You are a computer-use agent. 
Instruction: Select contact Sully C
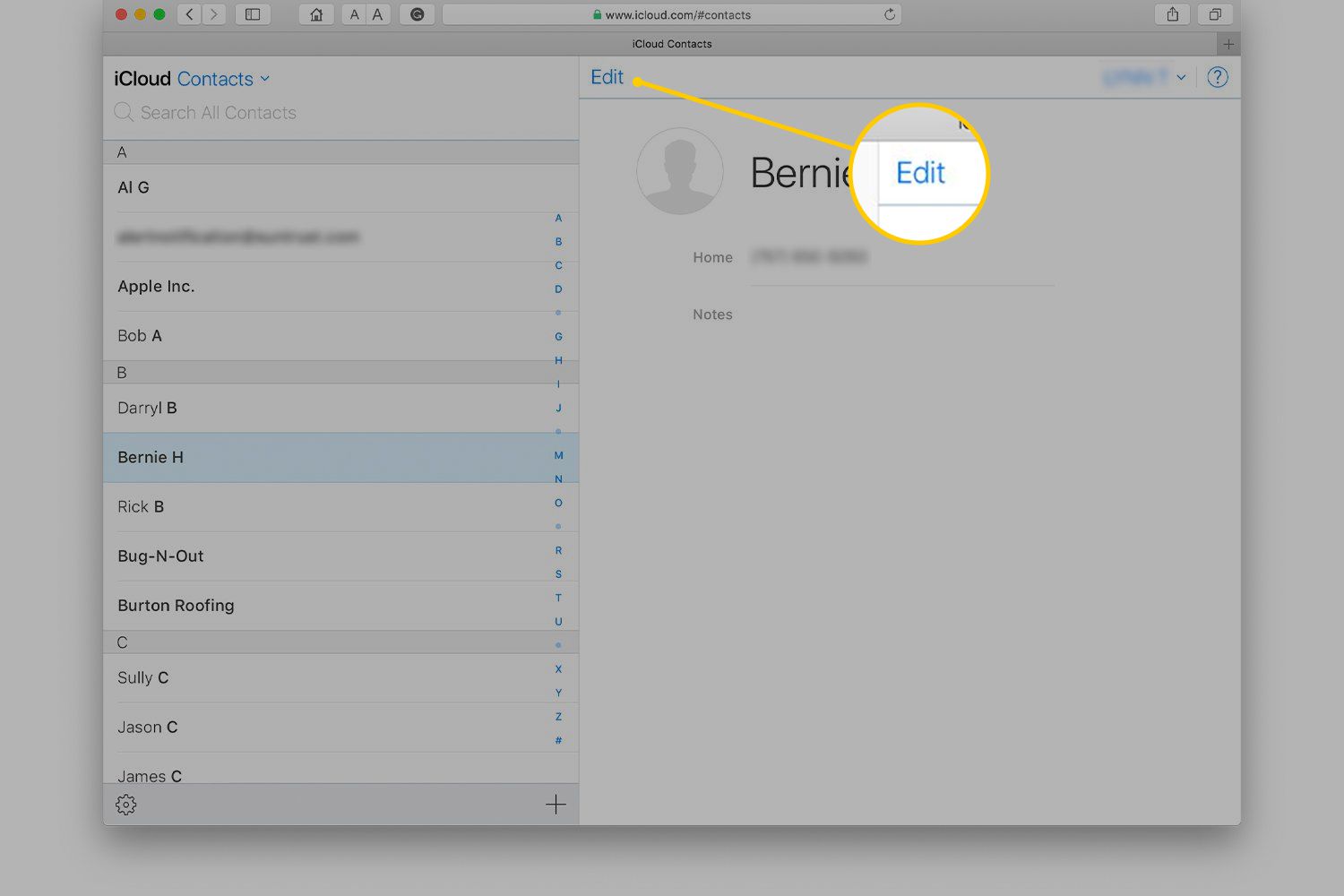(x=340, y=677)
